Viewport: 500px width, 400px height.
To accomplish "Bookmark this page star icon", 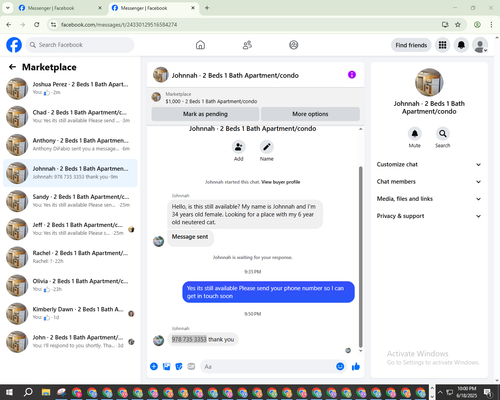I will pyautogui.click(x=458, y=25).
